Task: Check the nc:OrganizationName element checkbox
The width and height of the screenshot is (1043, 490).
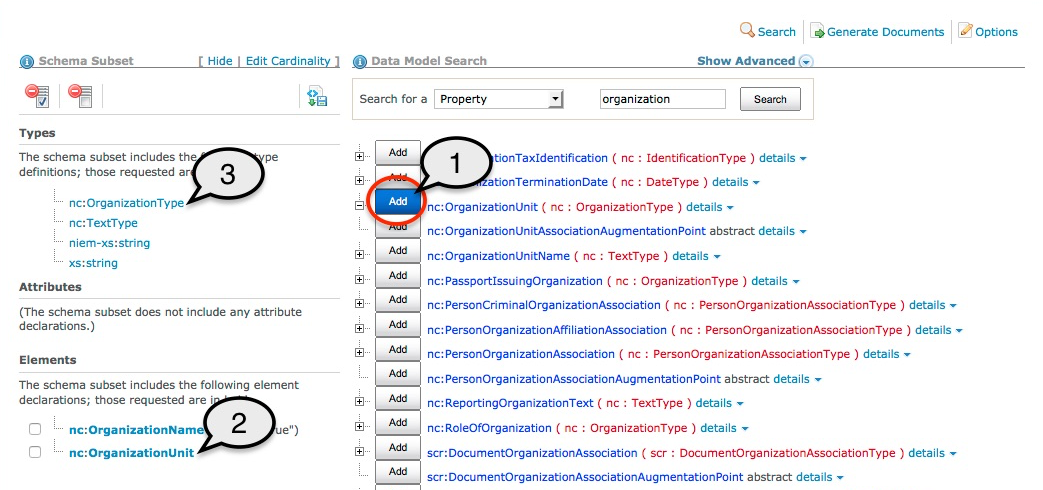Action: (36, 429)
